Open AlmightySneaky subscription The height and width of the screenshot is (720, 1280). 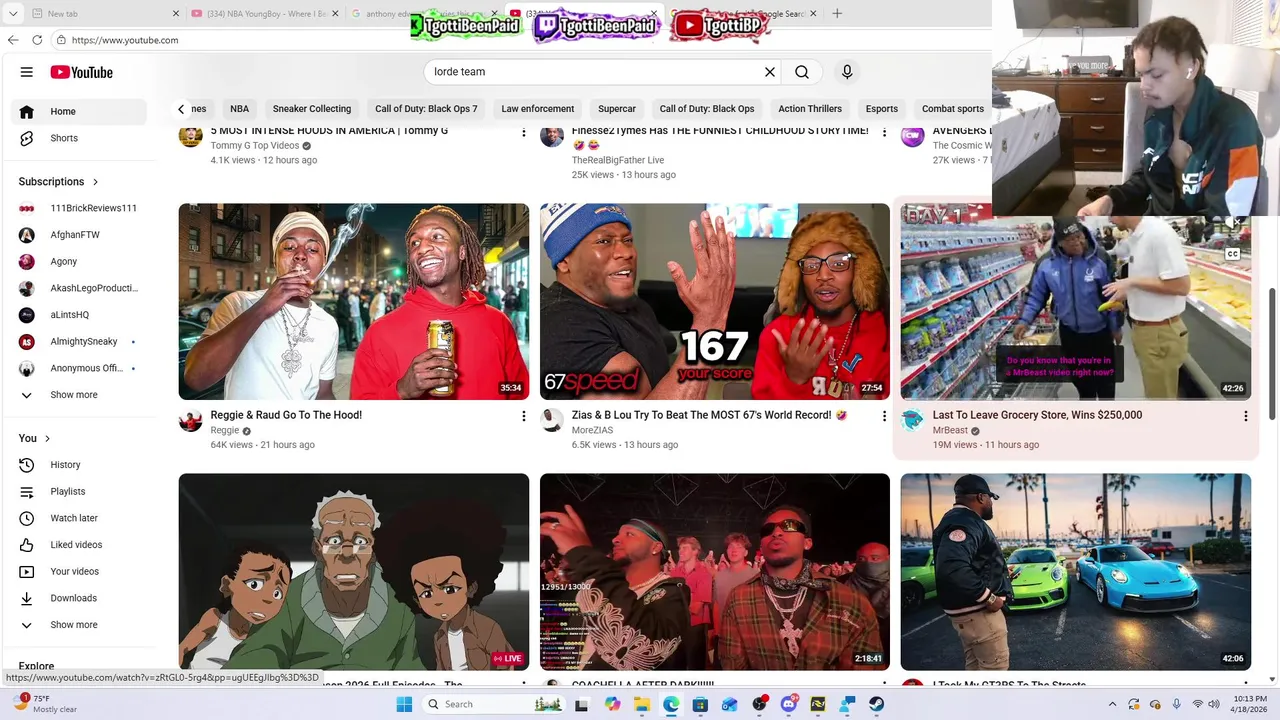tap(78, 342)
